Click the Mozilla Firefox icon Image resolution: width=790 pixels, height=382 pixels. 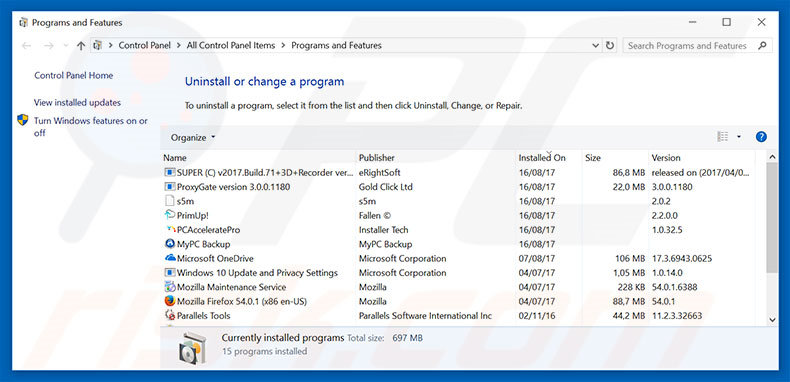coord(170,301)
